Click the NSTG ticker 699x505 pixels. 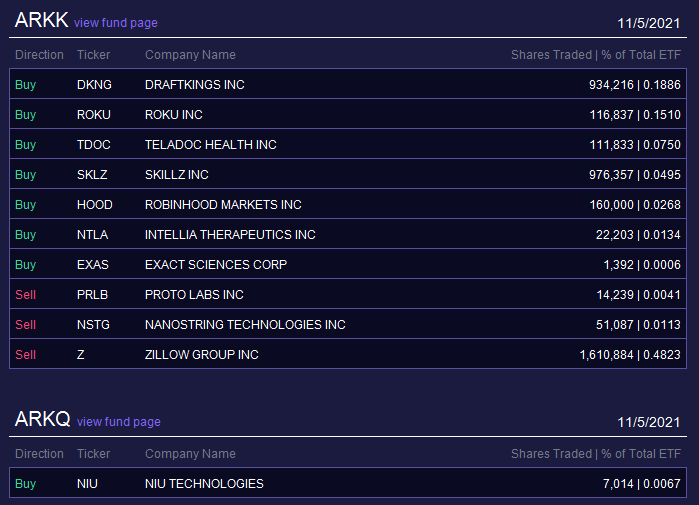(x=93, y=324)
